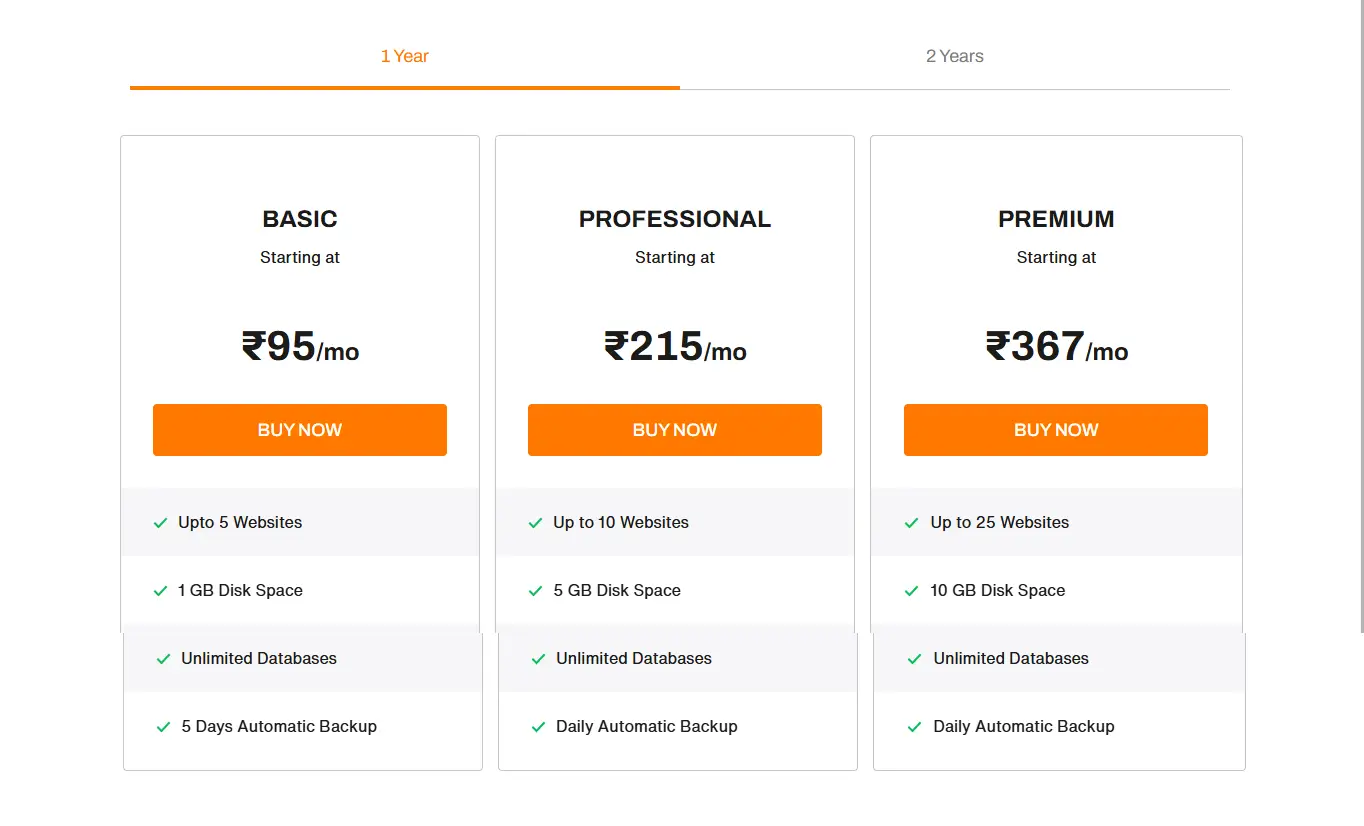Click the PROFESSIONAL plan heading
Viewport: 1364px width, 826px height.
[x=675, y=219]
